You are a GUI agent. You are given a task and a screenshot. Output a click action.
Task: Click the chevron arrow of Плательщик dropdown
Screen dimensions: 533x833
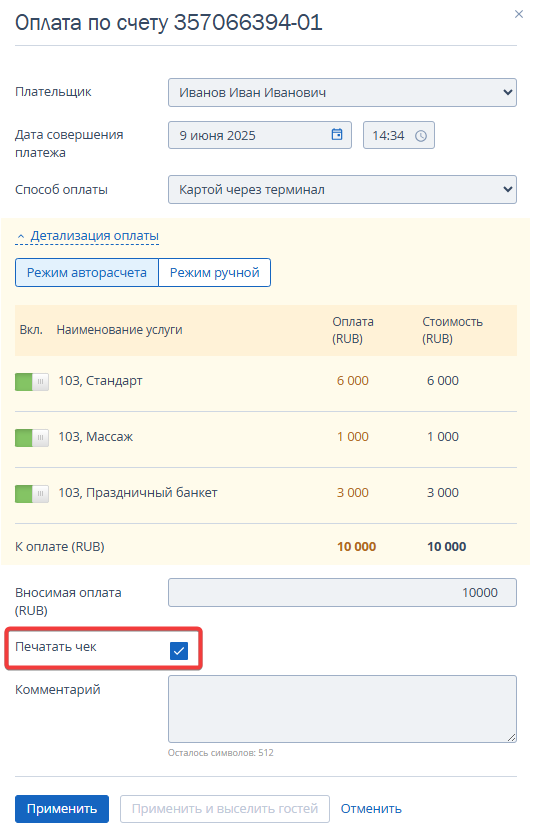click(x=507, y=92)
